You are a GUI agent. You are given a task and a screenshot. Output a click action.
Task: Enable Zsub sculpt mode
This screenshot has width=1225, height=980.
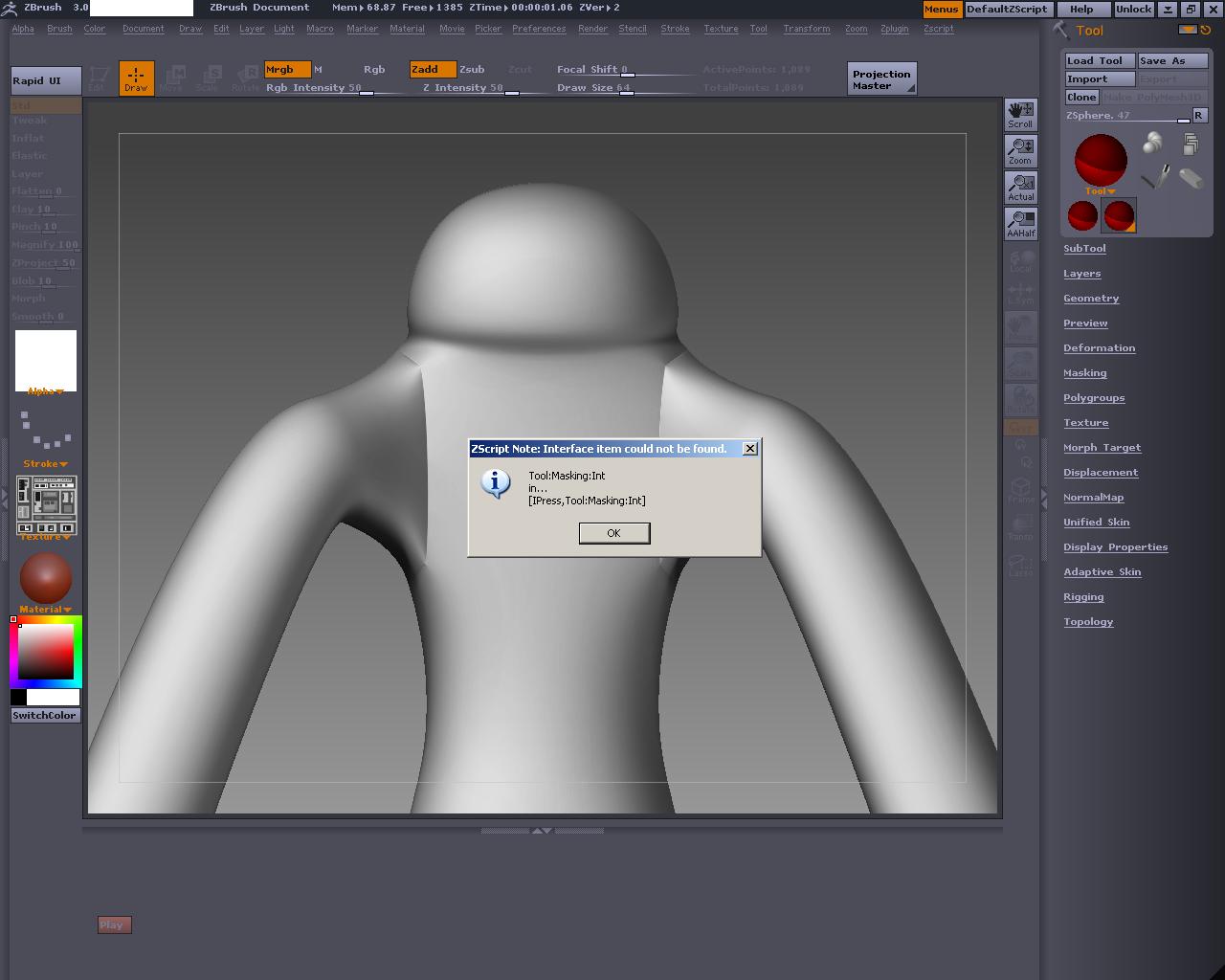pyautogui.click(x=472, y=70)
